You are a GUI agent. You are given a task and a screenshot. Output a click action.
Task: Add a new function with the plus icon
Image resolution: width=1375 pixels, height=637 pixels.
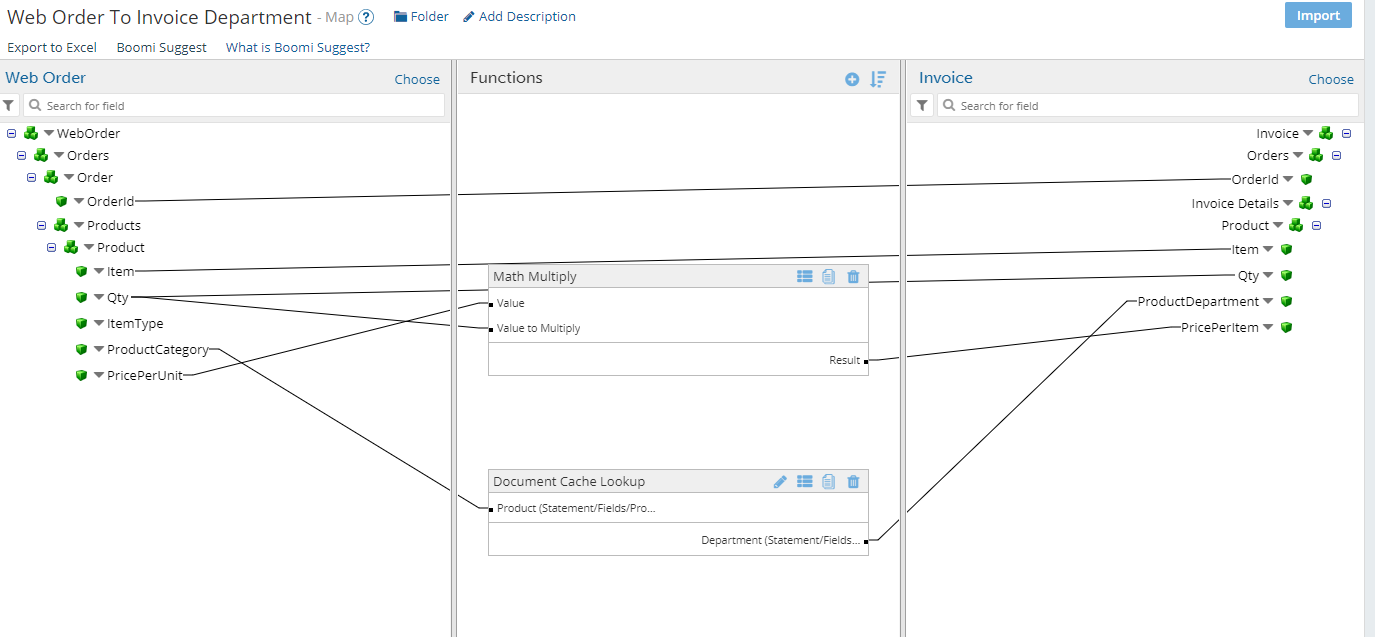[x=852, y=79]
